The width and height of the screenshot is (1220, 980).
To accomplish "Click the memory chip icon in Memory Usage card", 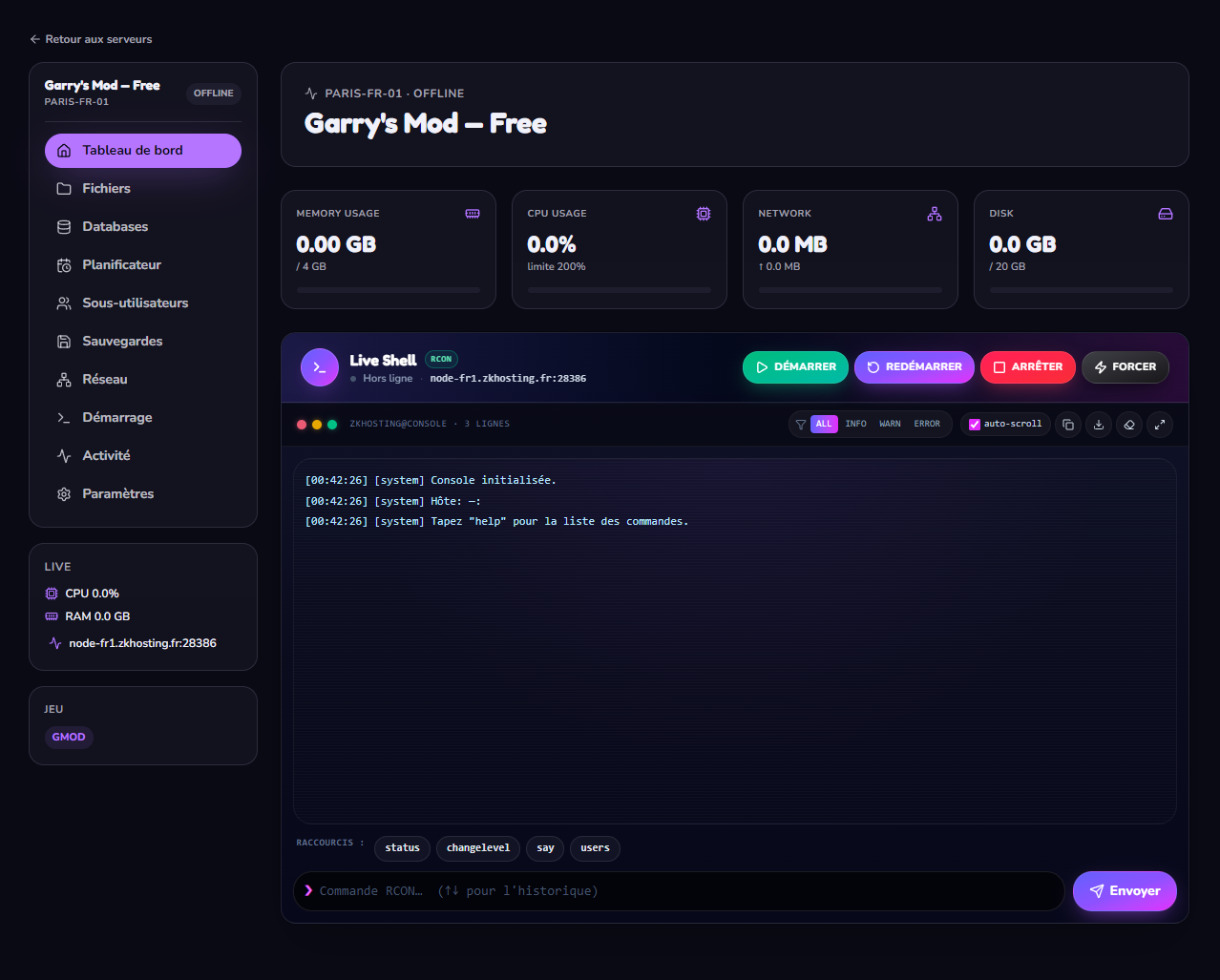I will [x=473, y=214].
